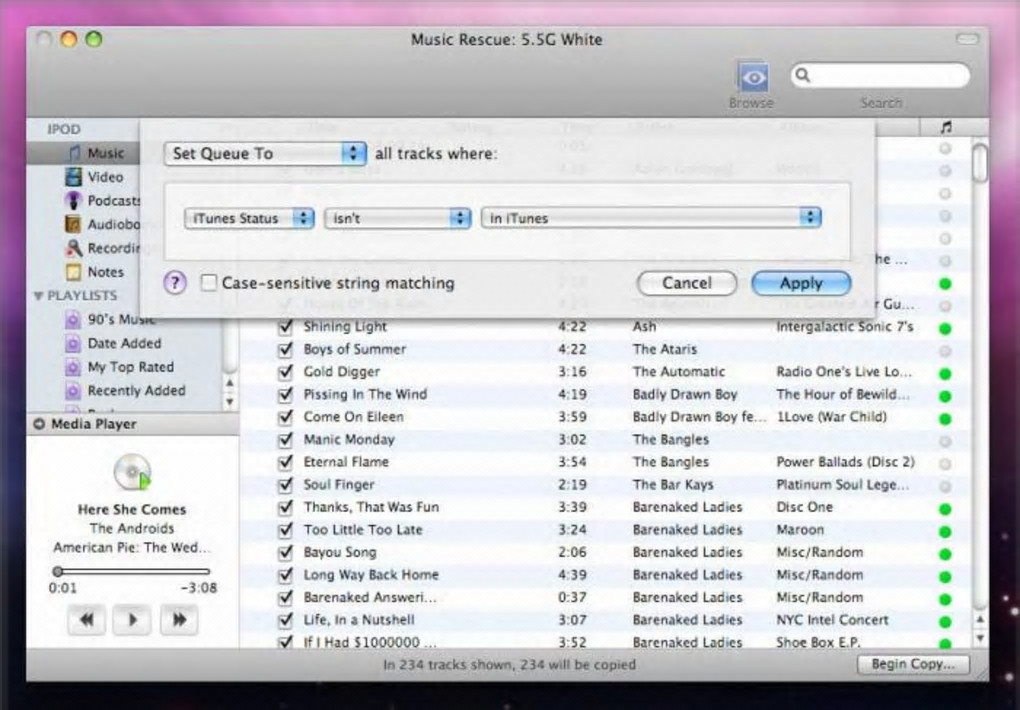This screenshot has width=1020, height=710.
Task: Click the Media Player disc artwork icon
Action: coord(132,472)
